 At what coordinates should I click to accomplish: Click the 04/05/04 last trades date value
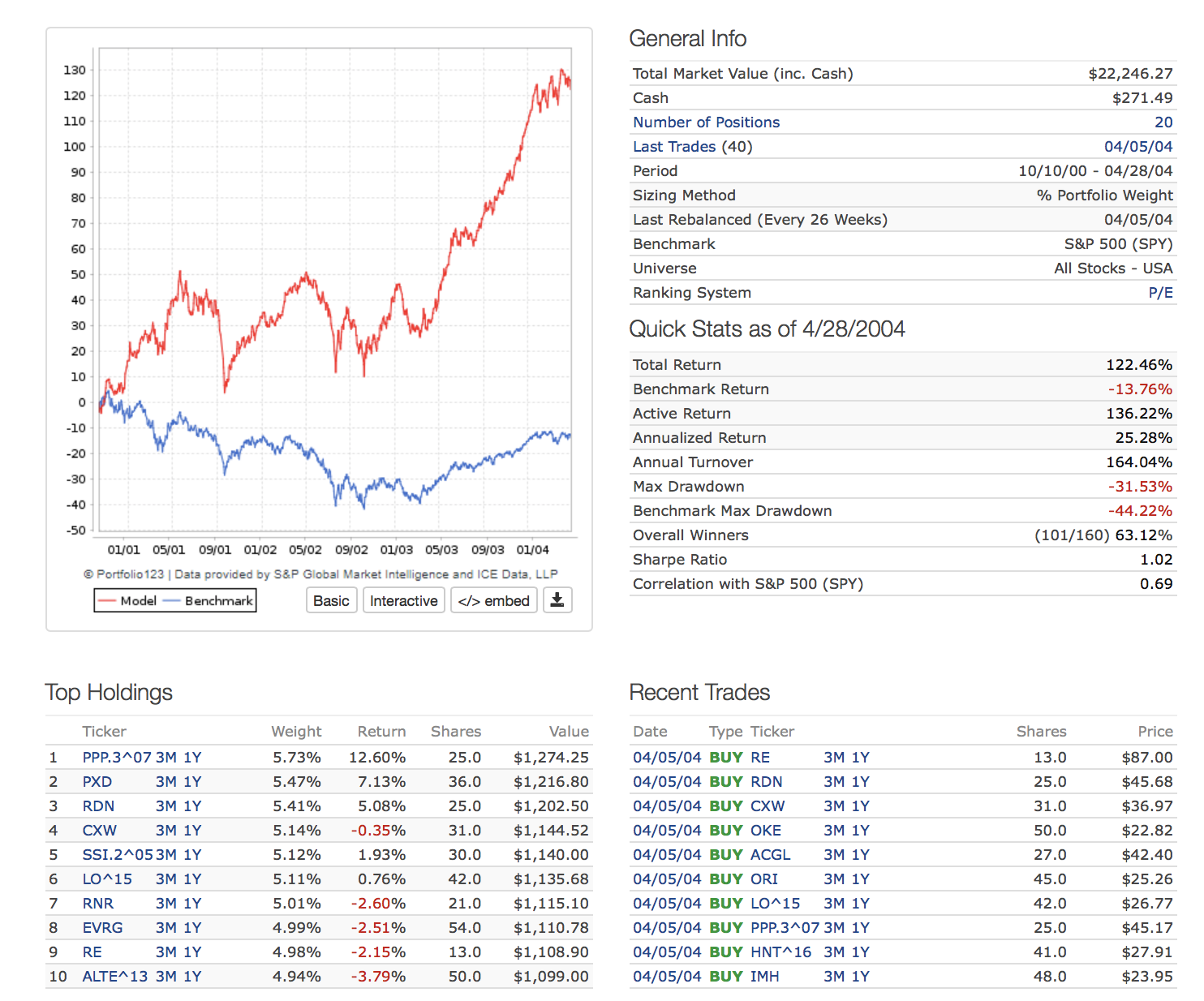point(1137,147)
